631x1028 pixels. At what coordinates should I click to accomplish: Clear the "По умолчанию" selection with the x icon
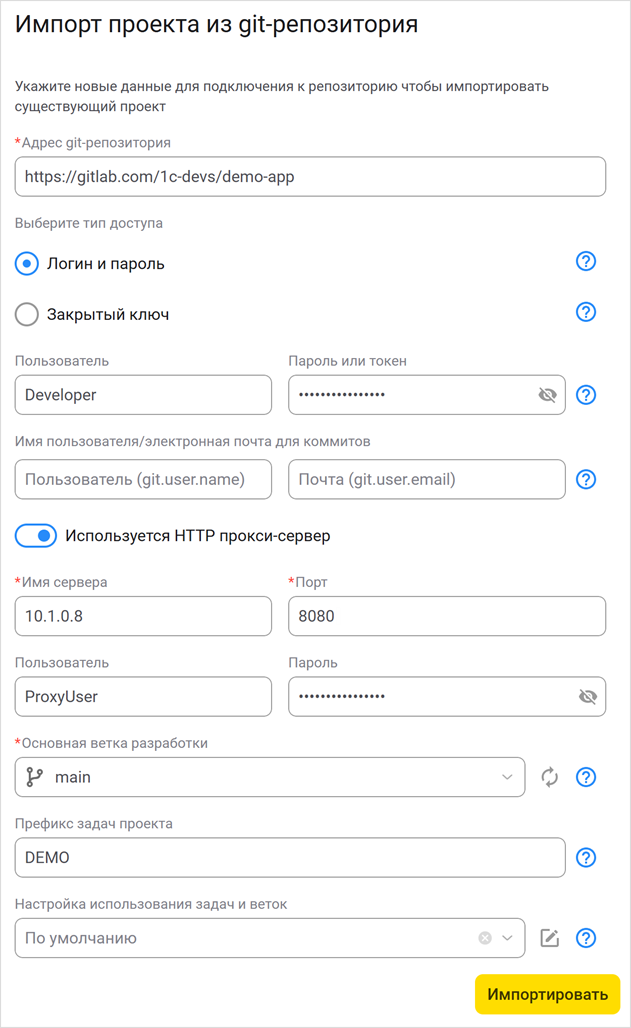(x=484, y=938)
